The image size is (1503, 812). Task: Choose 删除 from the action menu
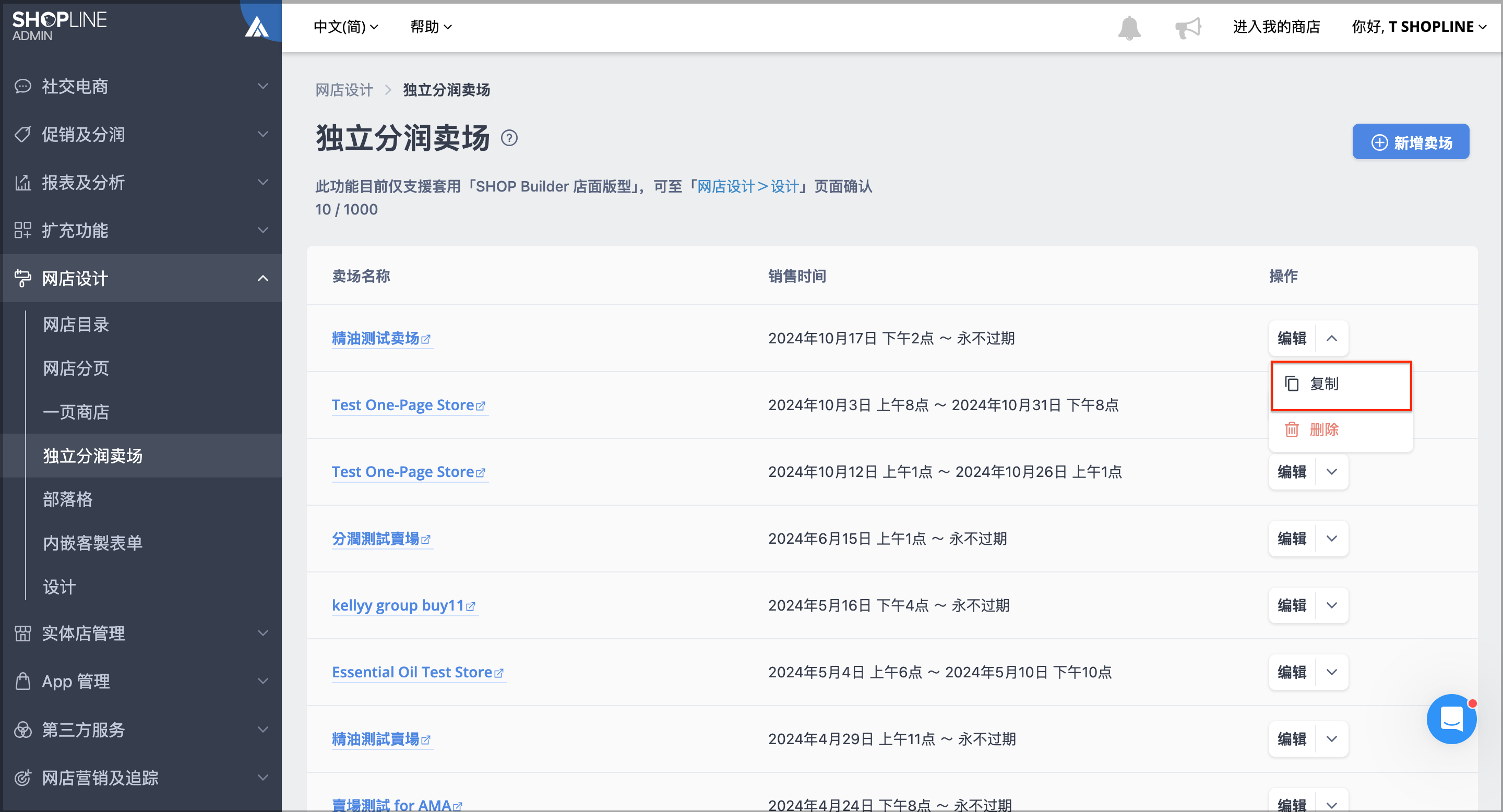click(1341, 430)
